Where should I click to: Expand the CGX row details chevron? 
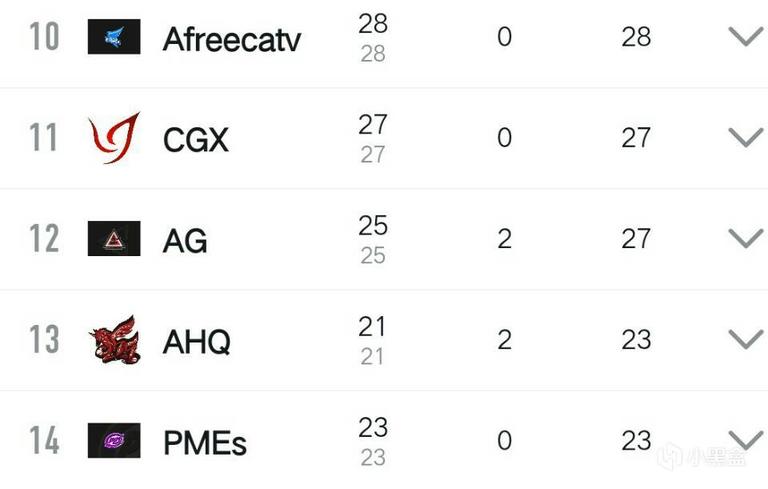[x=746, y=138]
